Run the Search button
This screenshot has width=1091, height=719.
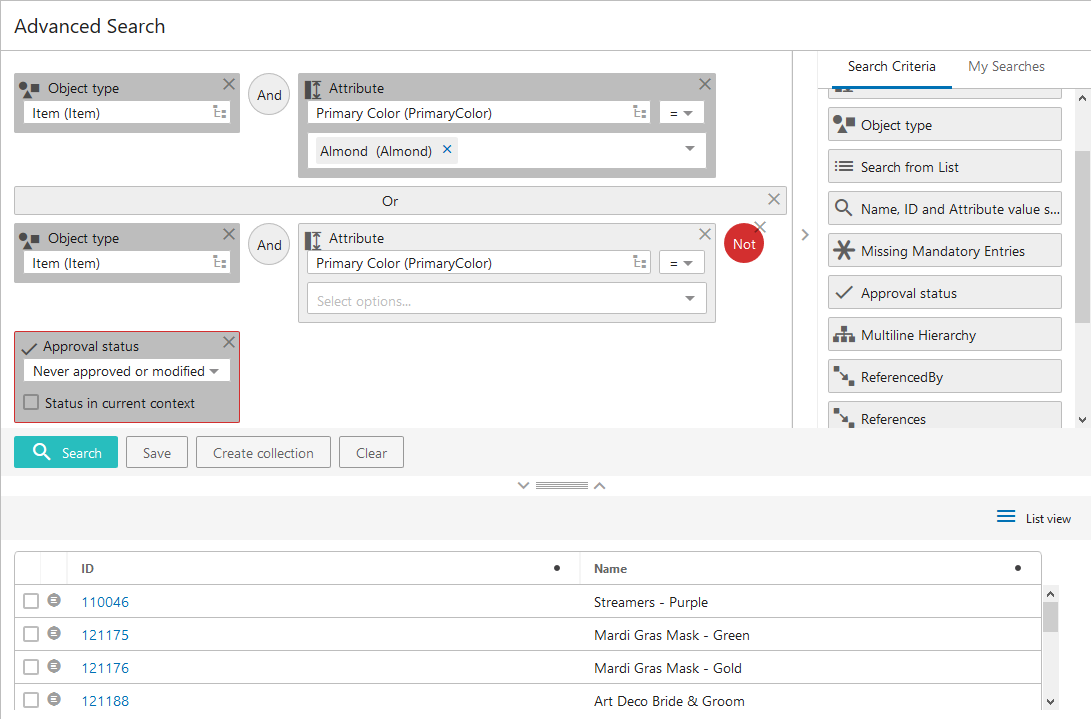[66, 452]
